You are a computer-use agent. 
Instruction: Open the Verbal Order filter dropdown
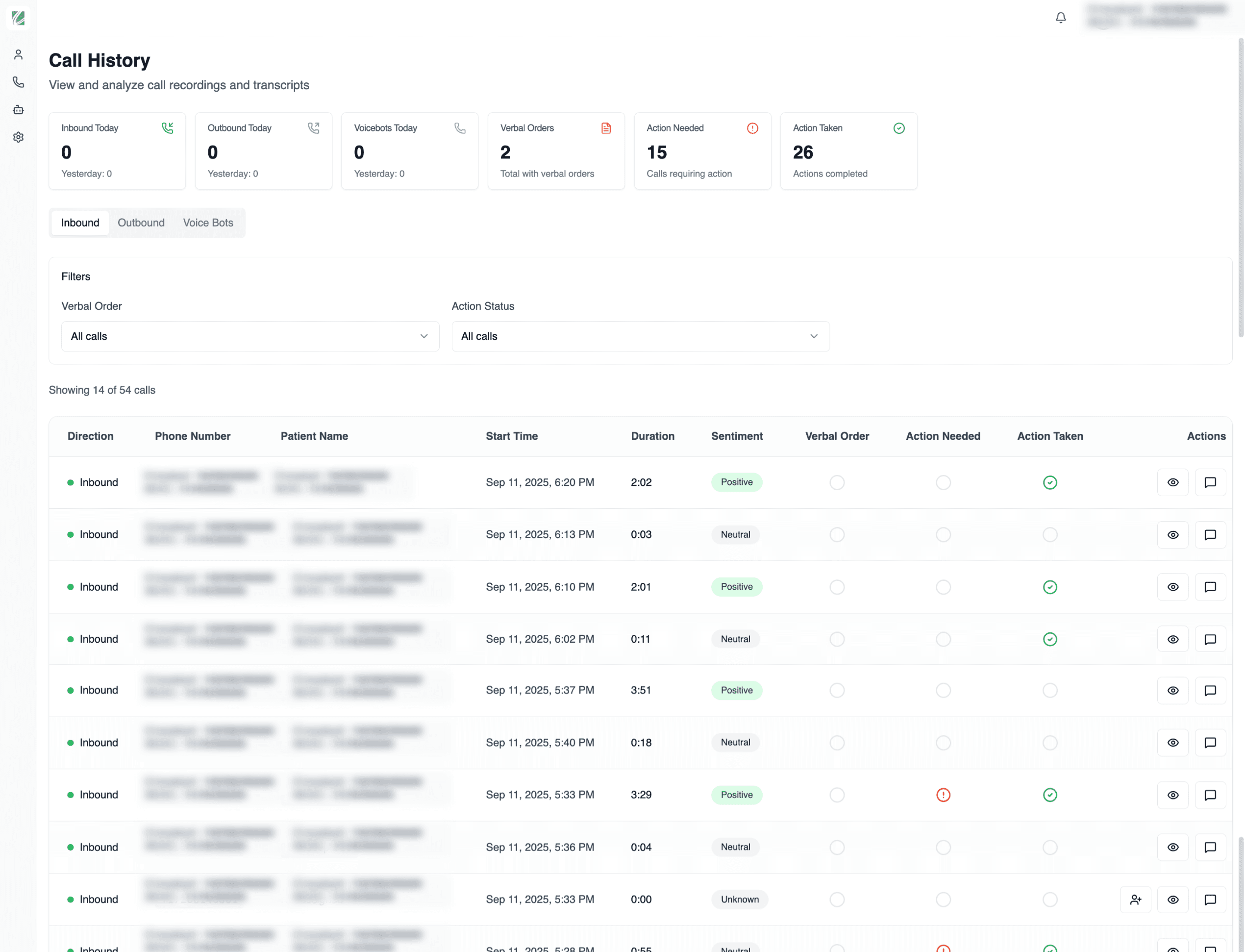(250, 336)
